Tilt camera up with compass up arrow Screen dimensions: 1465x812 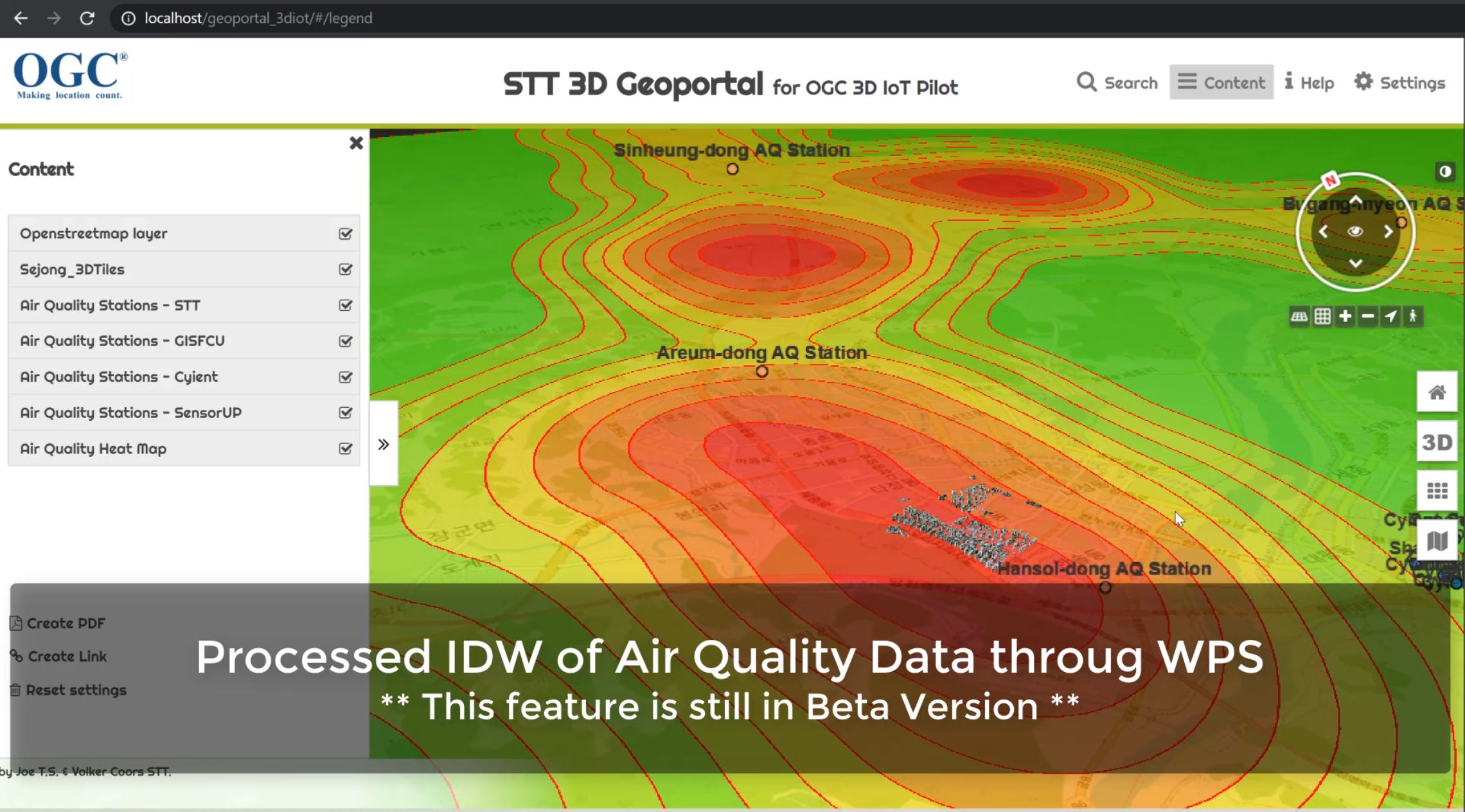[x=1355, y=200]
